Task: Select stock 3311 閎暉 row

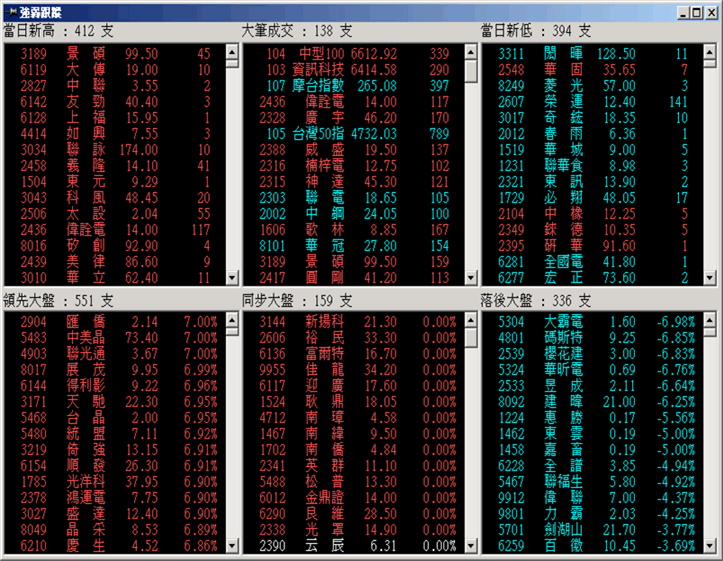Action: 593,53
